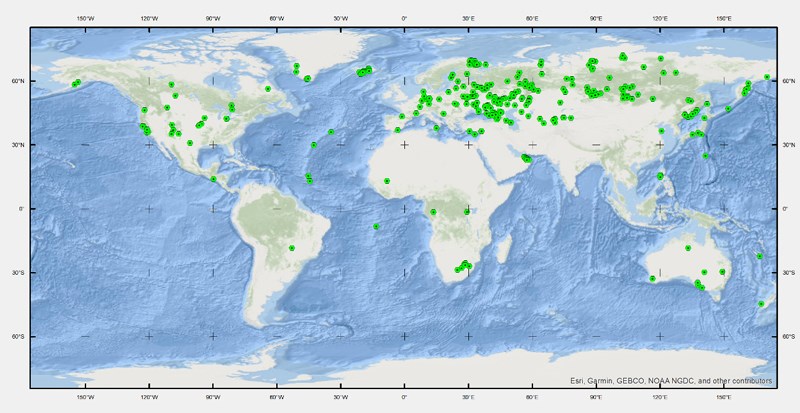Click the 0° longitude label at top
The image size is (800, 413).
tap(404, 18)
